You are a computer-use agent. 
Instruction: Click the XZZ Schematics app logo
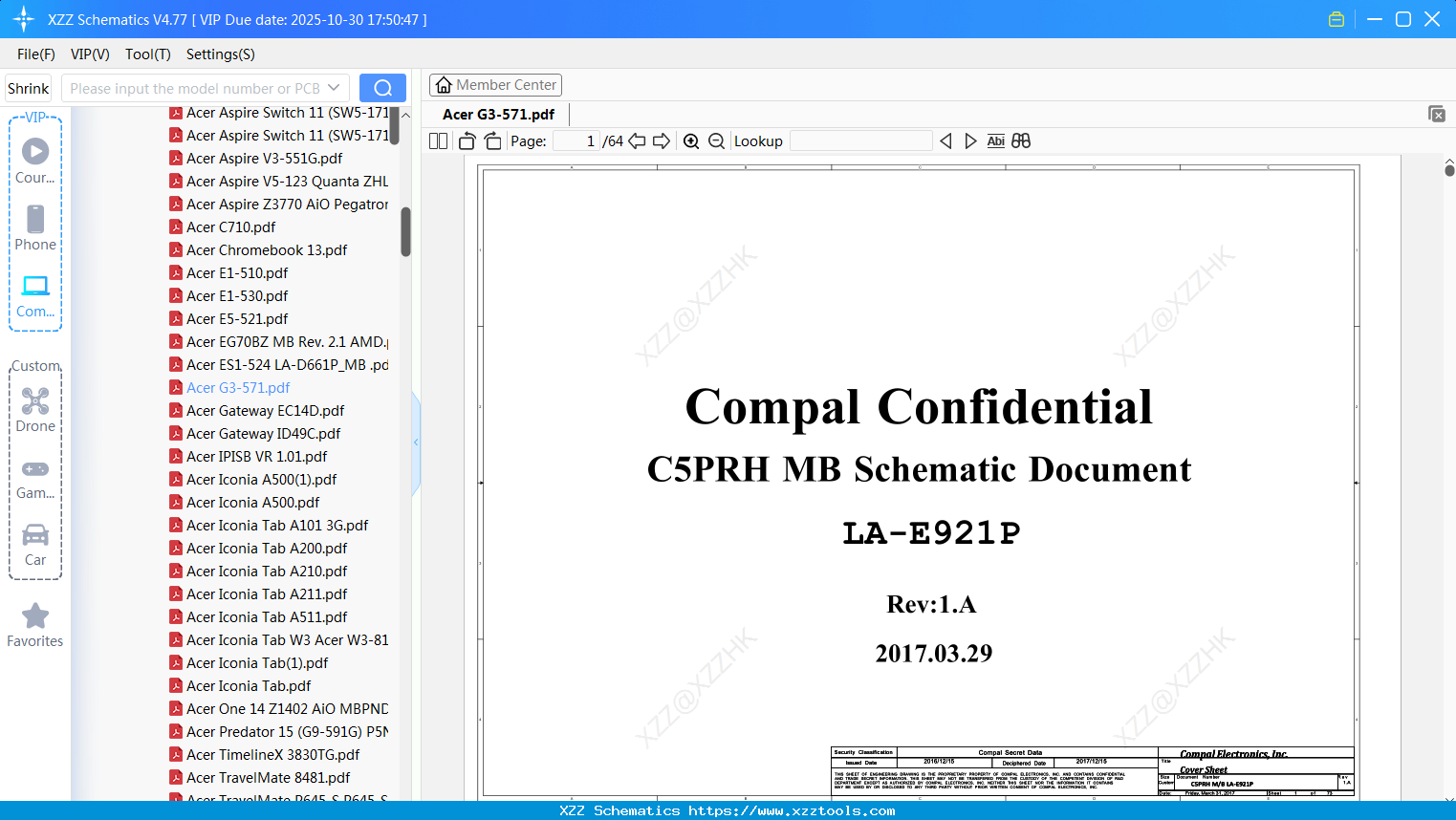tap(24, 19)
